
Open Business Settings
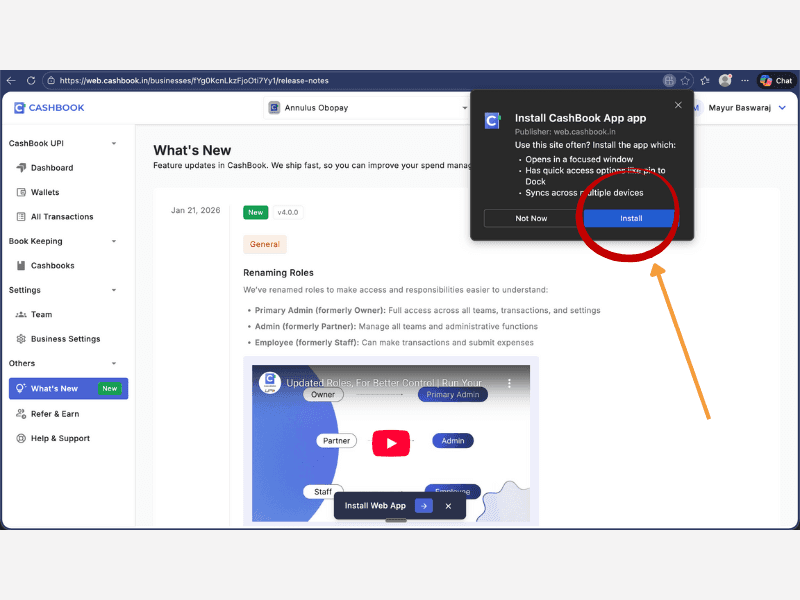click(68, 339)
